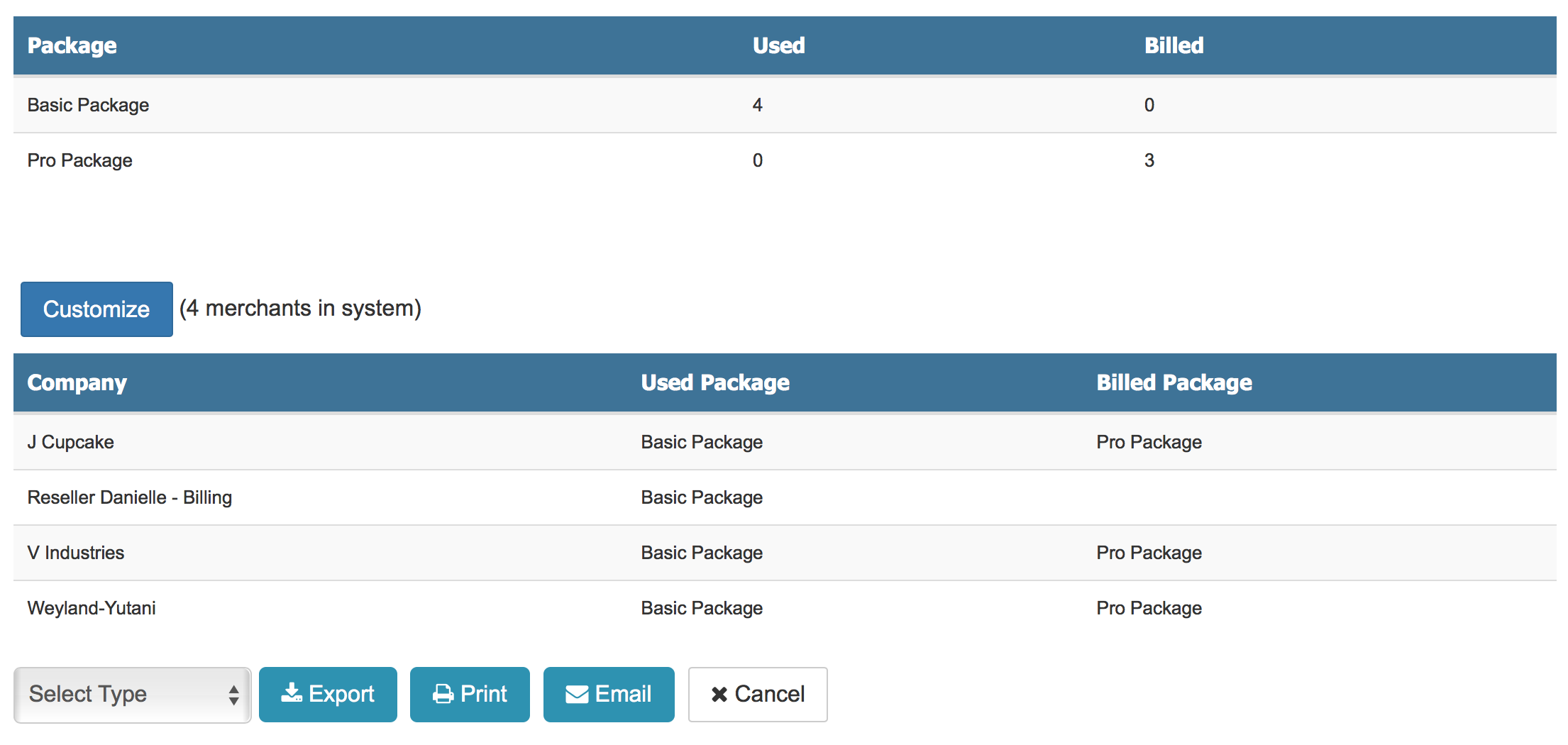The width and height of the screenshot is (1568, 745).
Task: Select the Package column header
Action: pyautogui.click(x=72, y=45)
